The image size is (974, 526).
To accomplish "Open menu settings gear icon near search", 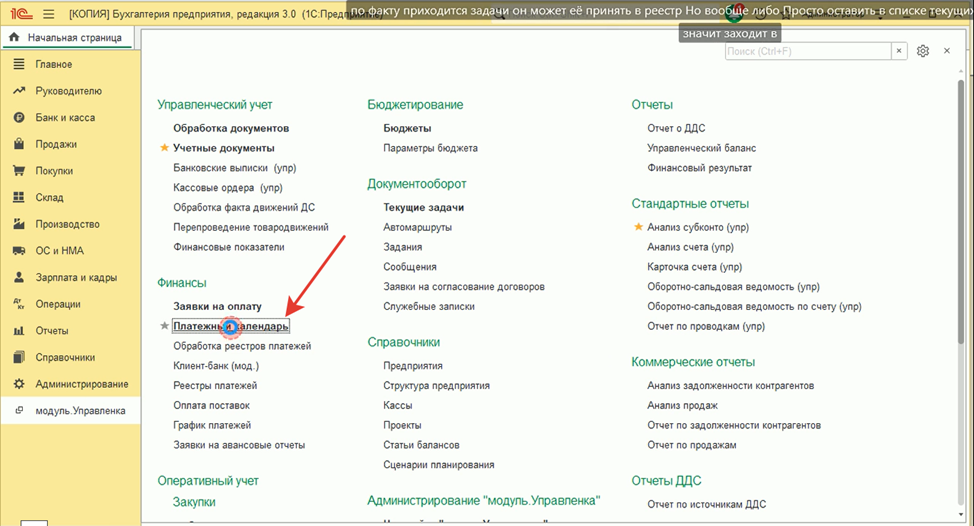I will tap(922, 51).
